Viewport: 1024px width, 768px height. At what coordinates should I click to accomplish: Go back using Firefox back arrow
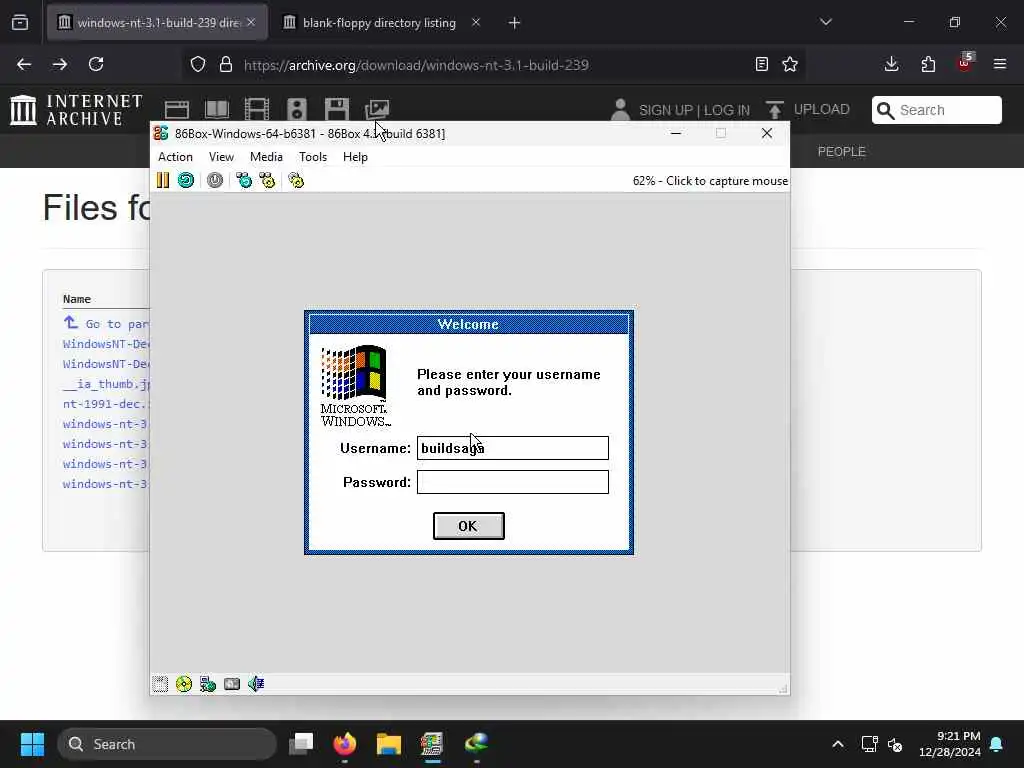coord(24,64)
